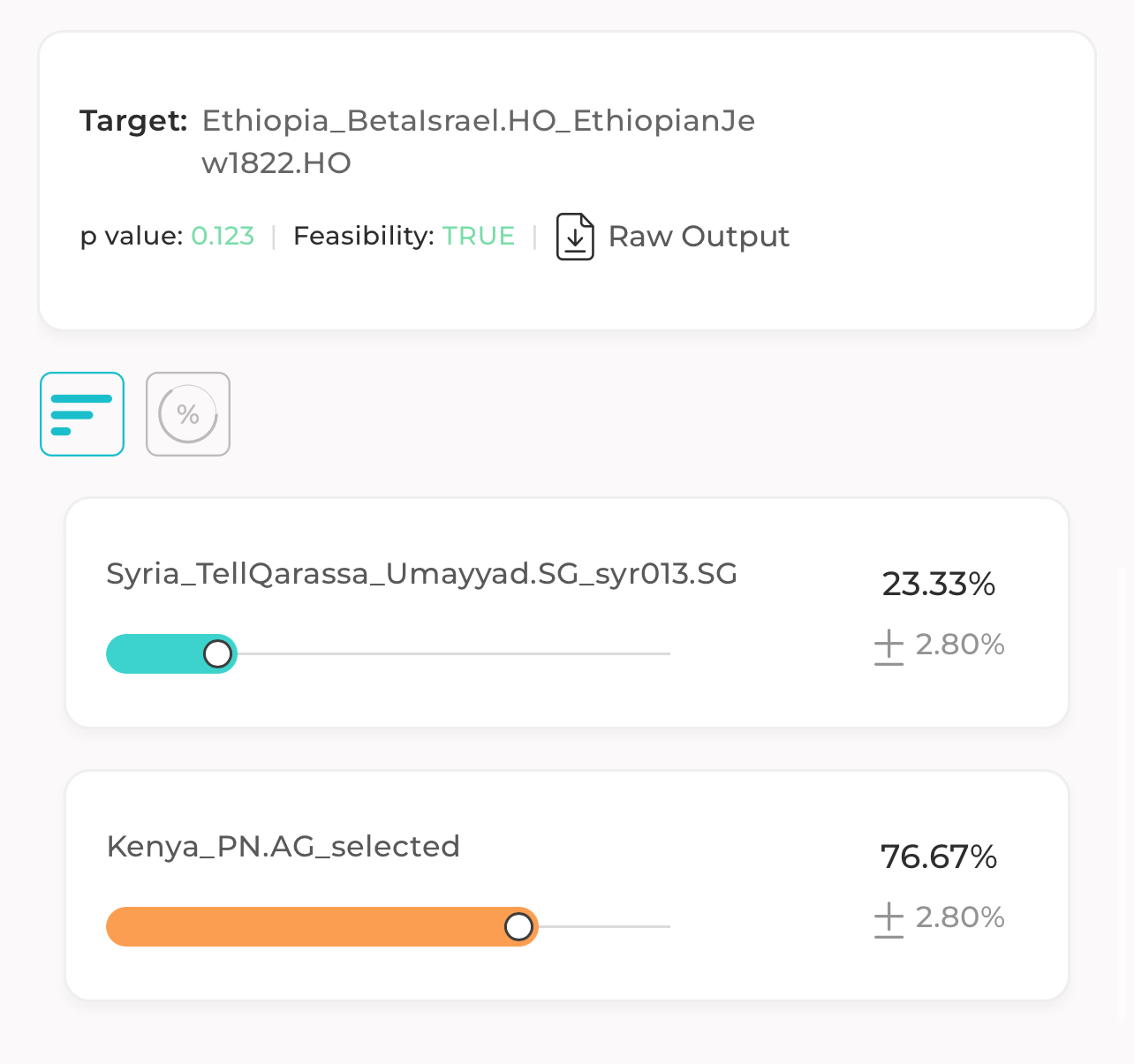The width and height of the screenshot is (1134, 1064).
Task: Click the plus-minus error icon for Kenya
Action: (x=889, y=919)
